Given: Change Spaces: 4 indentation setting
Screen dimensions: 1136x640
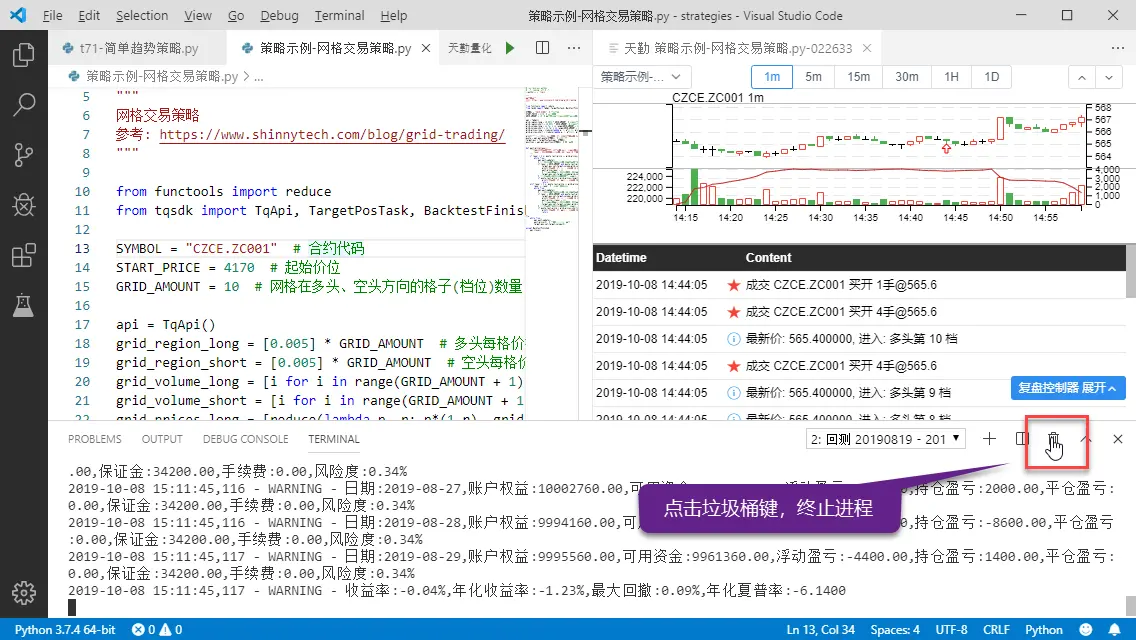Looking at the screenshot, I should [x=895, y=630].
